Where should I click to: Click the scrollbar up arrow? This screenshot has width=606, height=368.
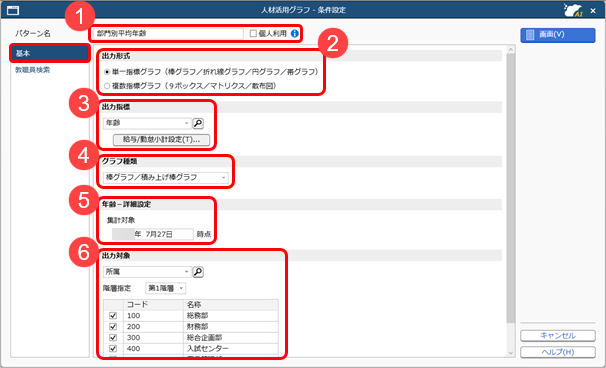[x=511, y=49]
